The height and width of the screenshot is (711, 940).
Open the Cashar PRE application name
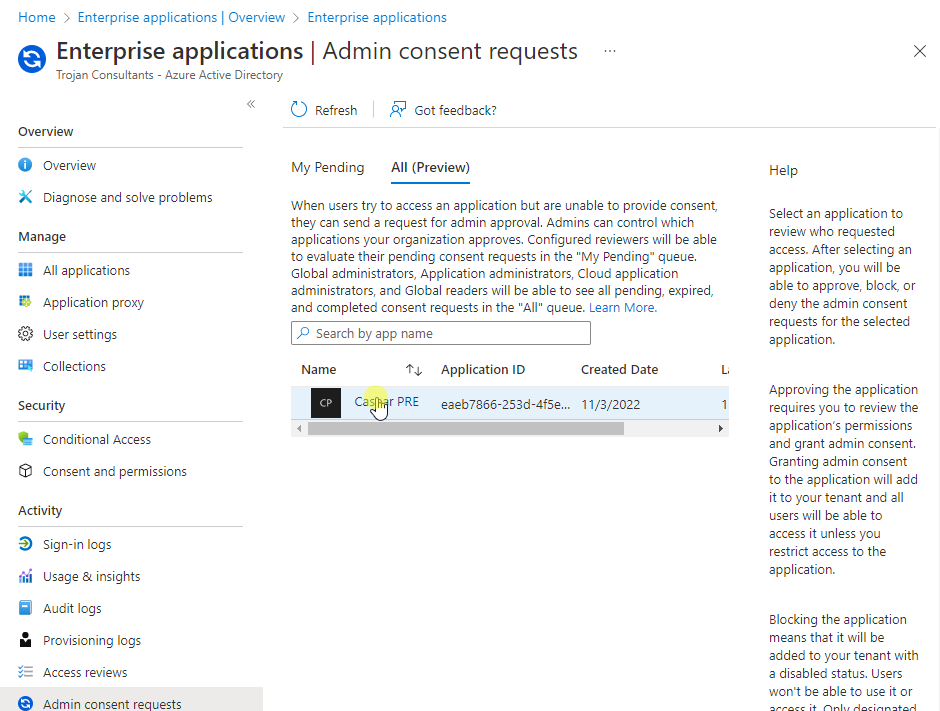coord(387,402)
